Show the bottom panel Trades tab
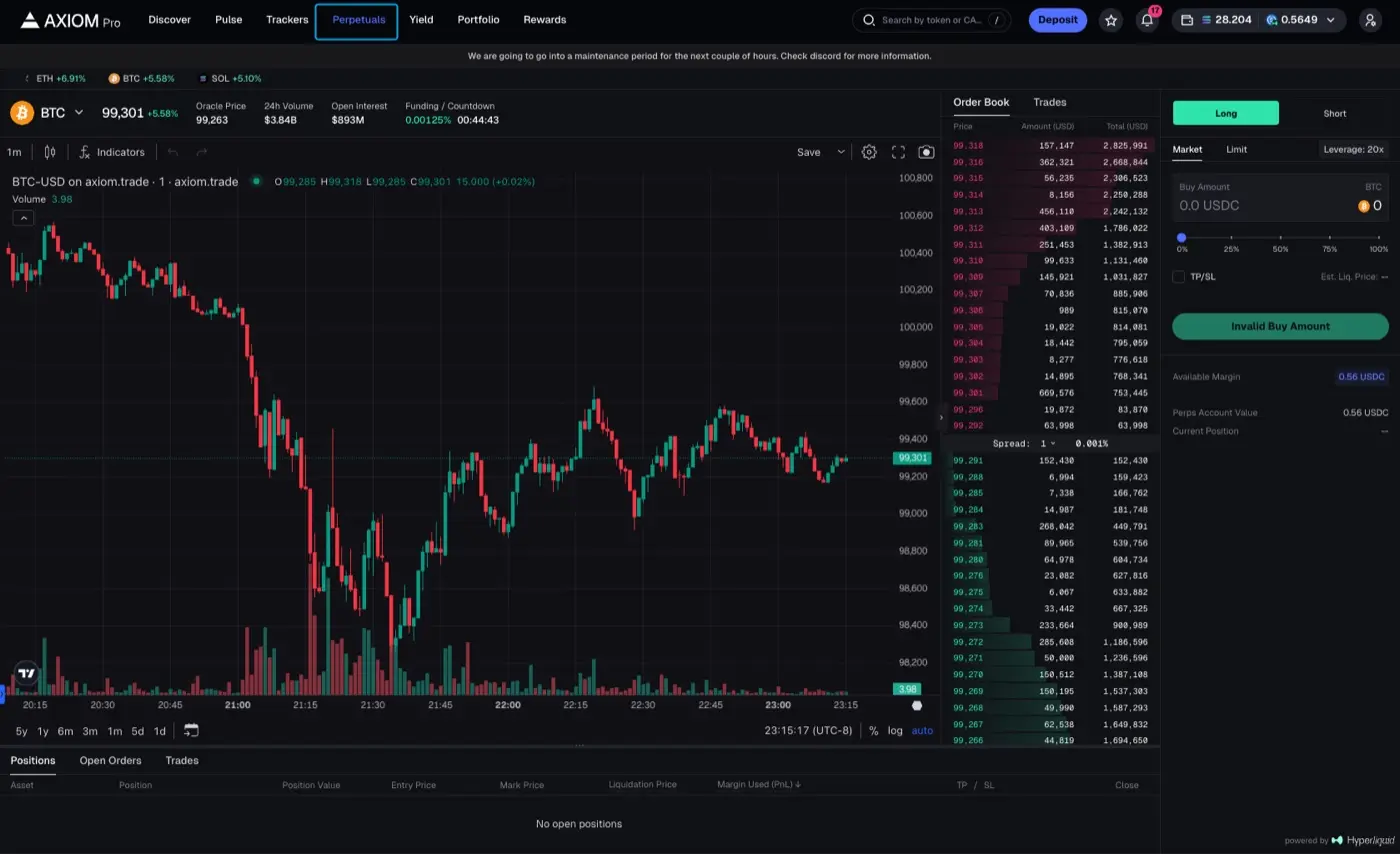The image size is (1400, 854). click(182, 760)
